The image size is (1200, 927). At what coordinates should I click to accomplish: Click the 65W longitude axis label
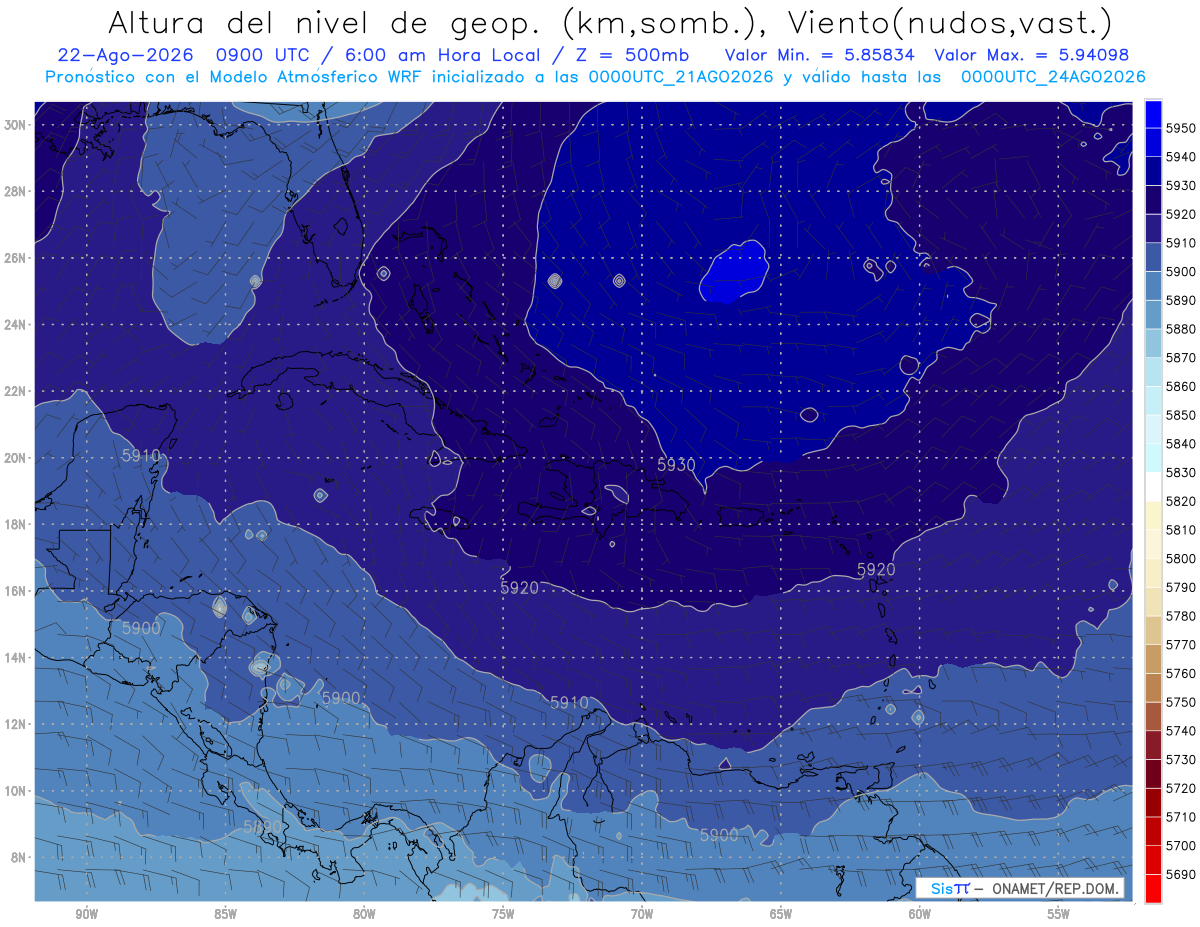pyautogui.click(x=781, y=914)
